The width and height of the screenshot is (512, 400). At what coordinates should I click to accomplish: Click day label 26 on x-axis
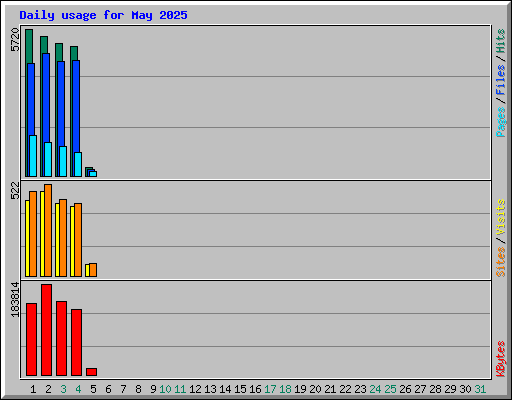[x=405, y=389]
